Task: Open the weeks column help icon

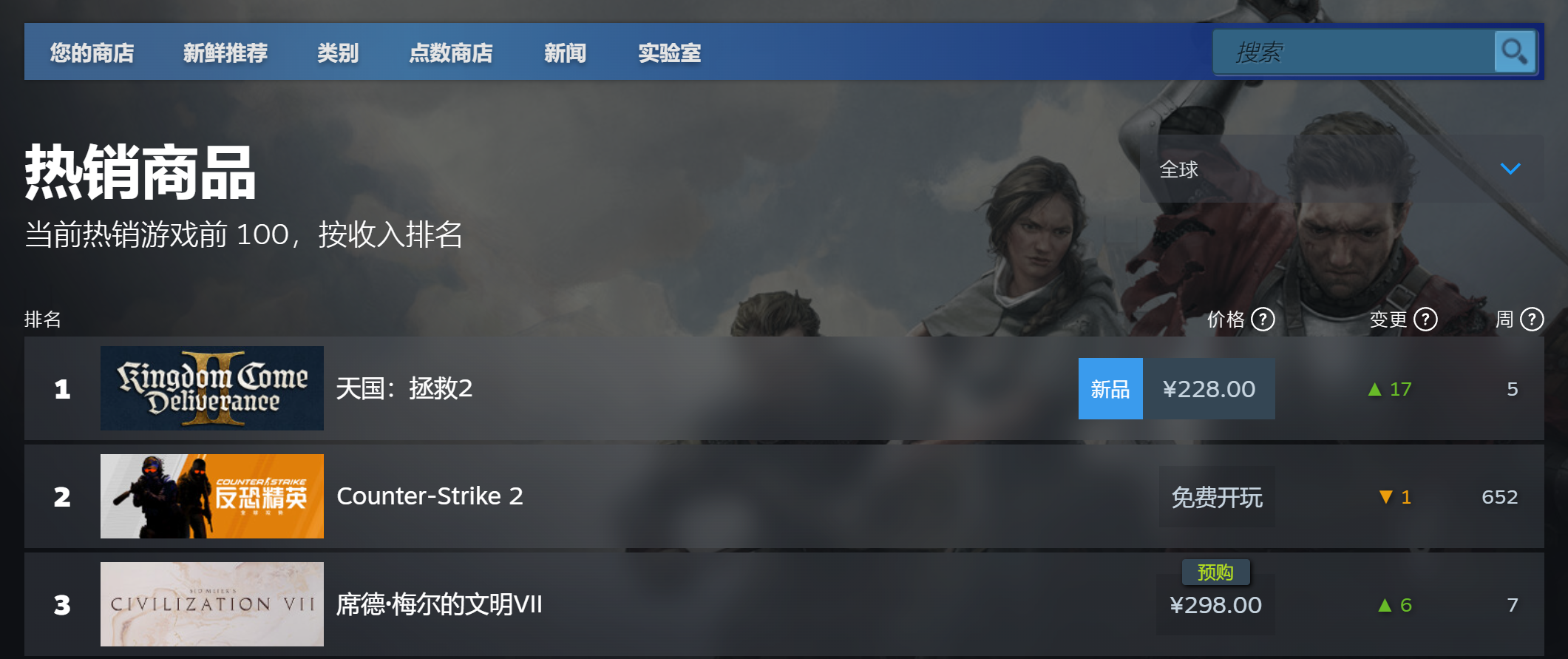Action: coord(1532,320)
